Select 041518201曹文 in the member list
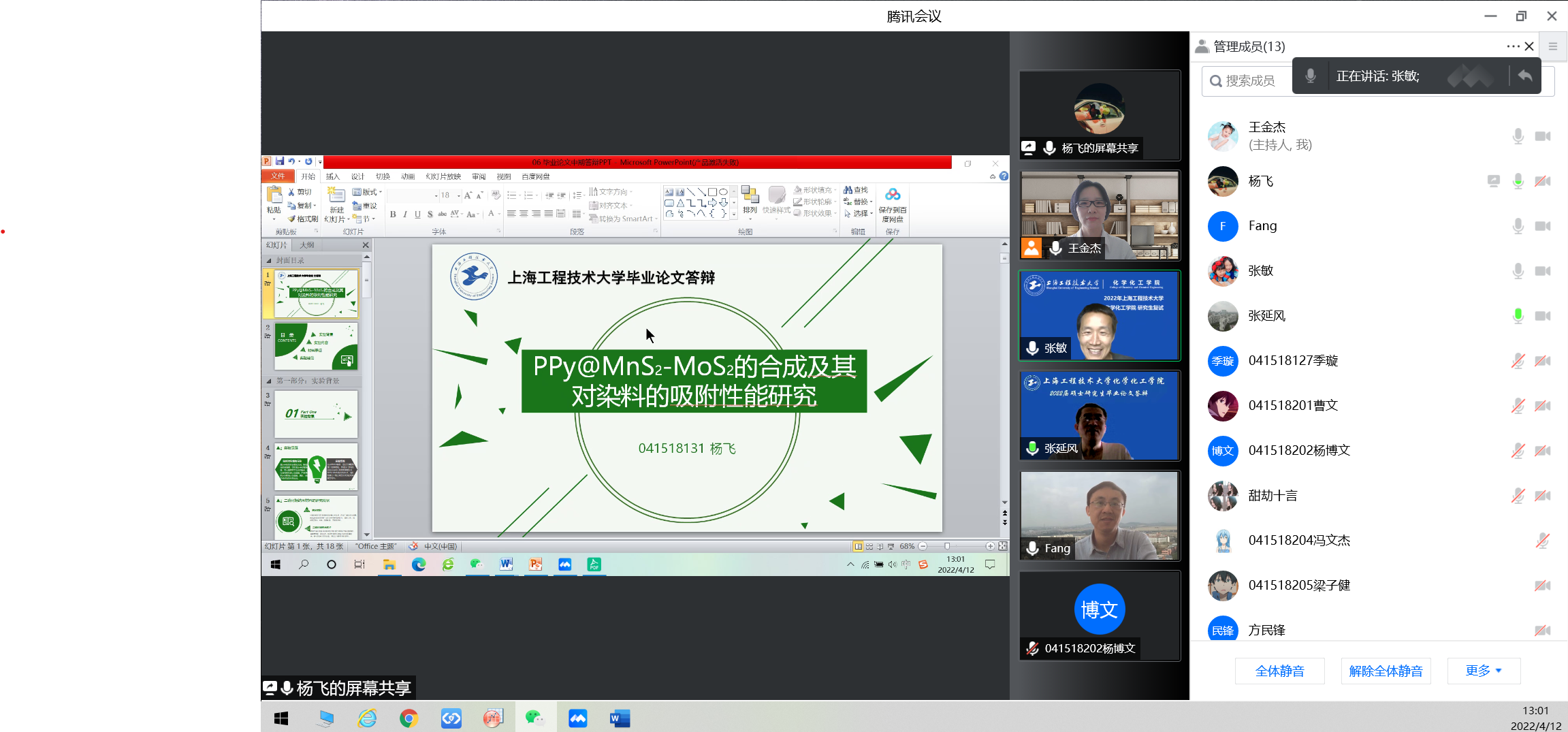Image resolution: width=1568 pixels, height=732 pixels. [1292, 406]
